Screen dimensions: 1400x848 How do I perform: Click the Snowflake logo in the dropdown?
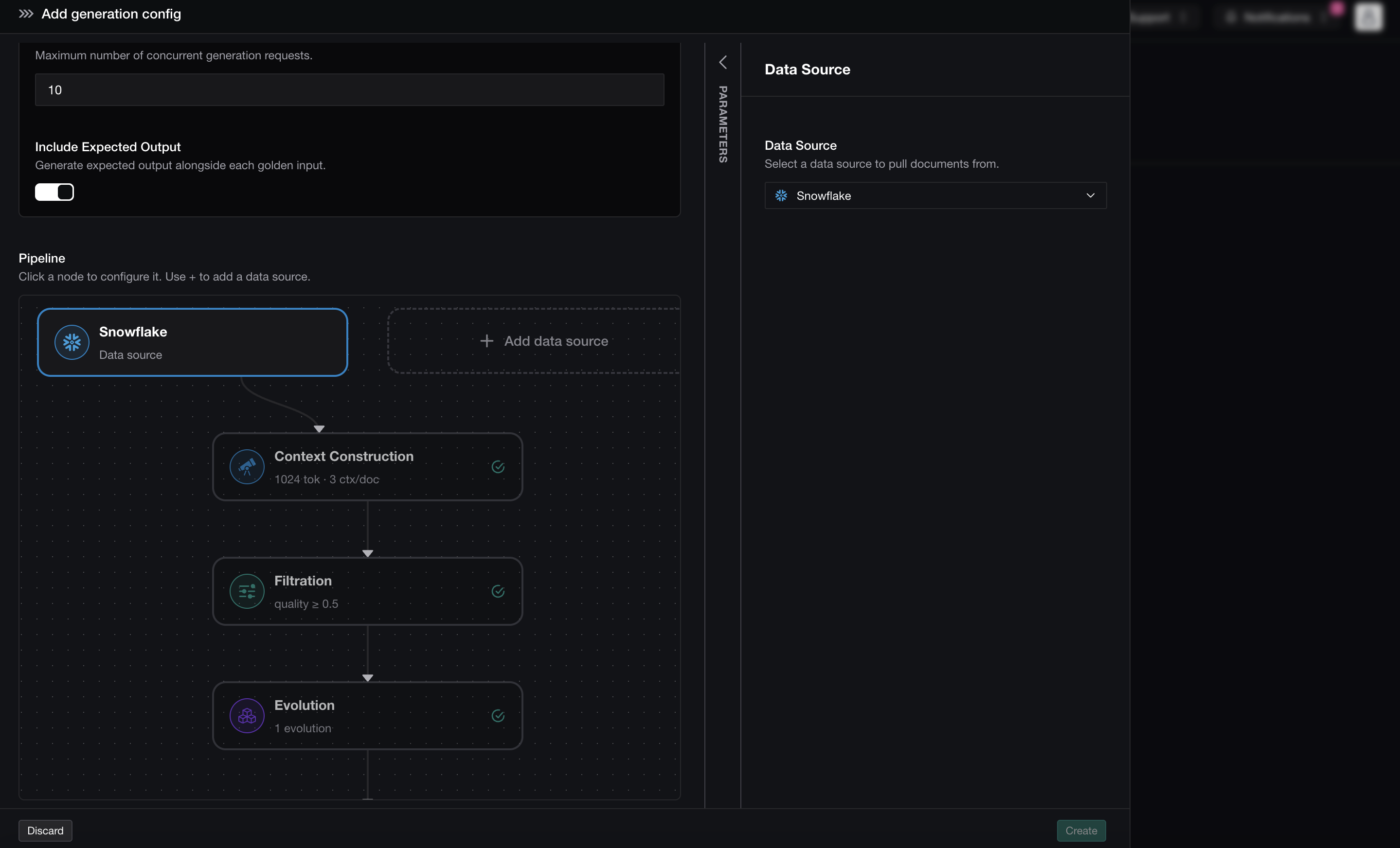(781, 195)
